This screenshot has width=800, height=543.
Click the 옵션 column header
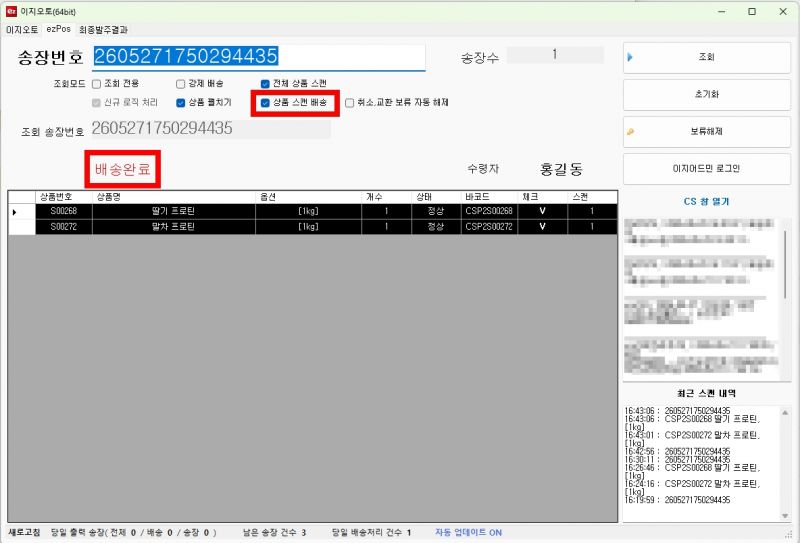(x=309, y=197)
